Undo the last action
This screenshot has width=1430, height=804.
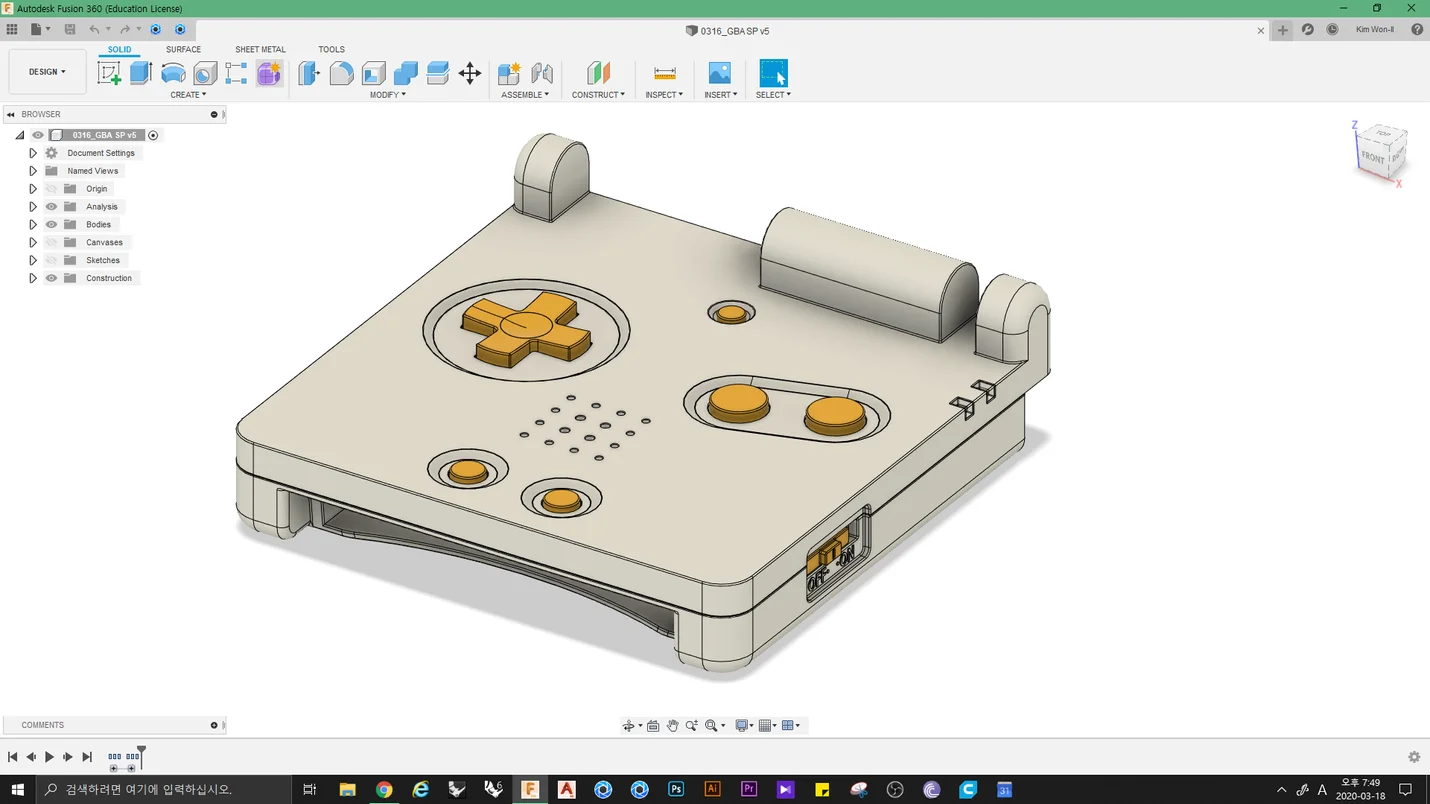point(94,30)
